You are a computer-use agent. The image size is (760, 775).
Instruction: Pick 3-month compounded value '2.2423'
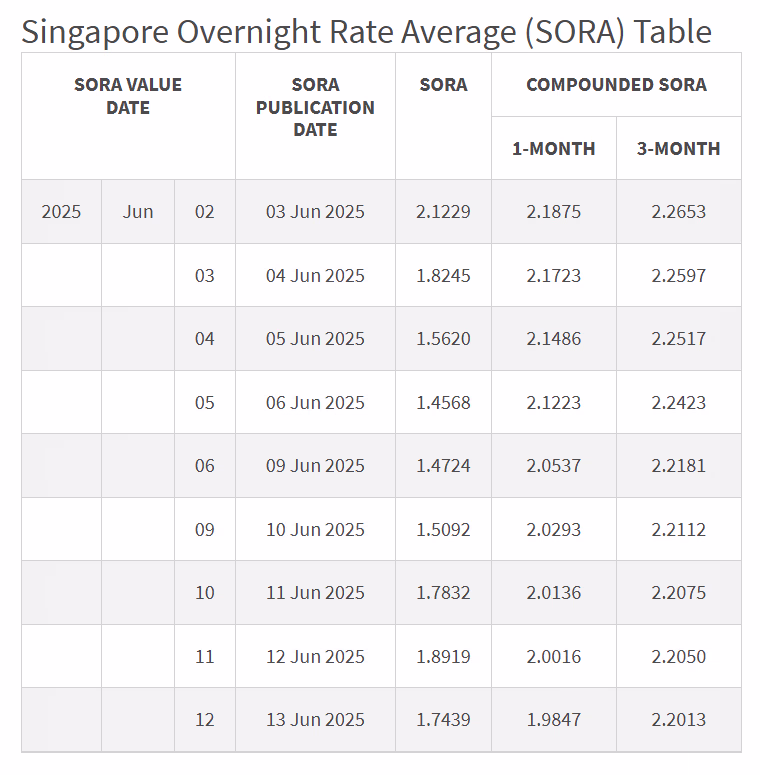[678, 402]
